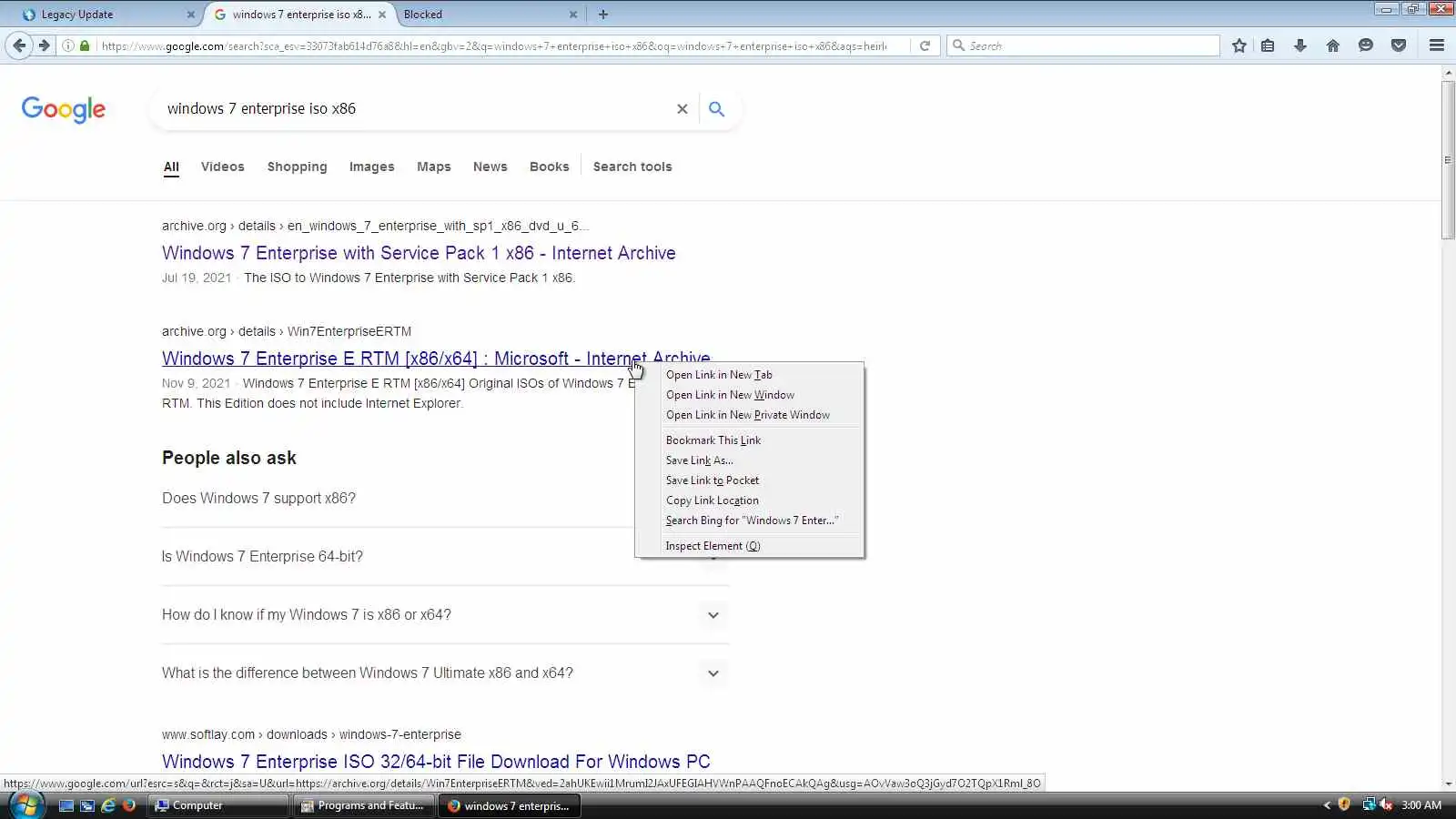Open the Computer window from taskbar
The width and height of the screenshot is (1456, 819).
click(x=218, y=805)
